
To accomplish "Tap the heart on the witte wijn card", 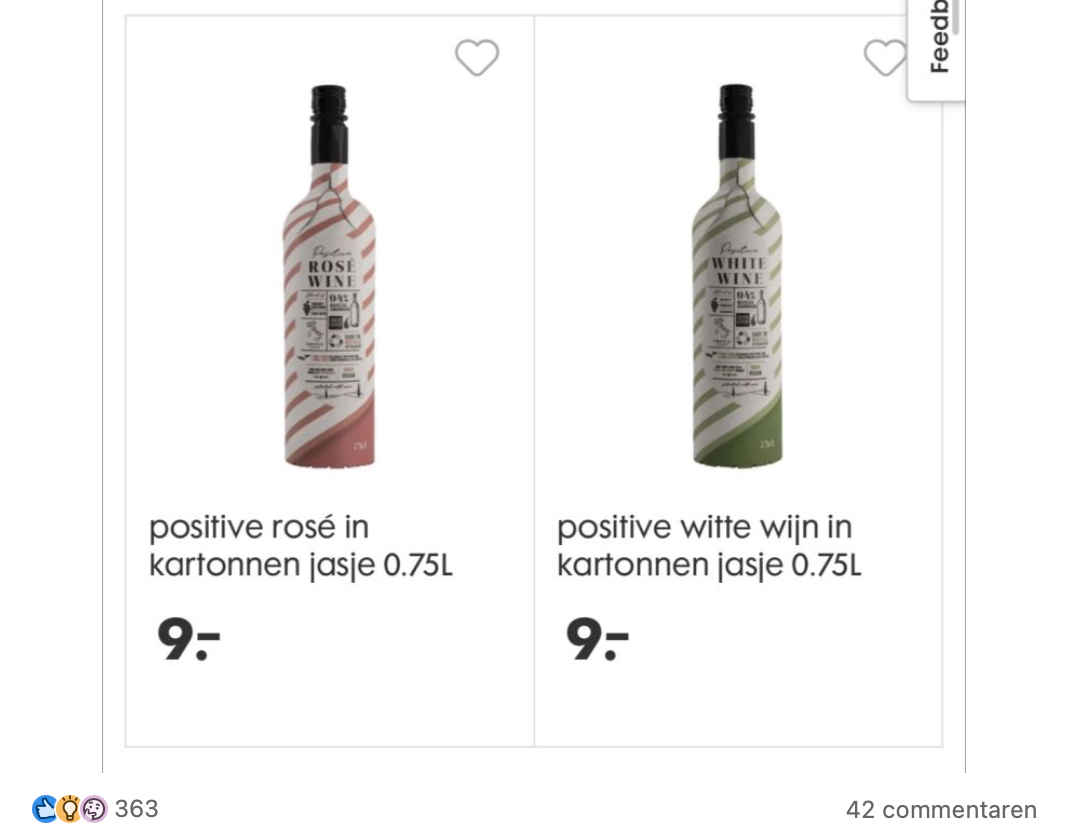I will point(885,58).
